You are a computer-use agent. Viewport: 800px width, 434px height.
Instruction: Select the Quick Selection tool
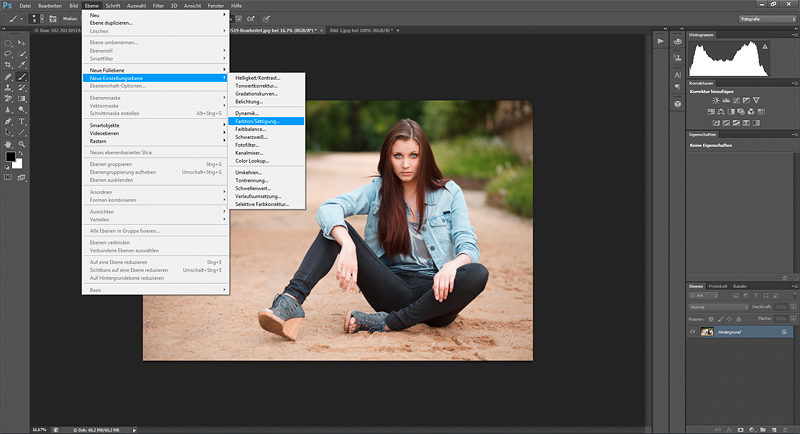click(21, 54)
